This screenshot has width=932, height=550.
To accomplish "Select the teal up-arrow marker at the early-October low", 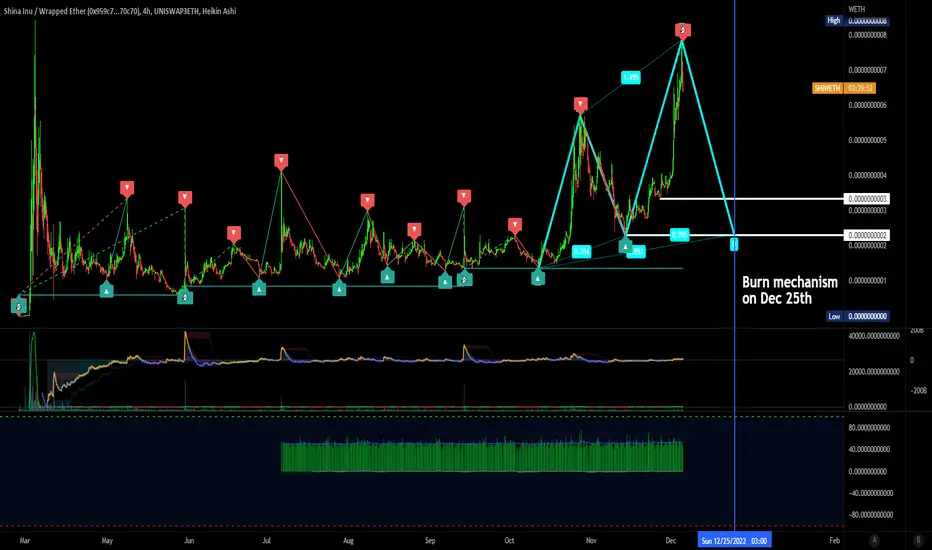I will click(x=538, y=277).
